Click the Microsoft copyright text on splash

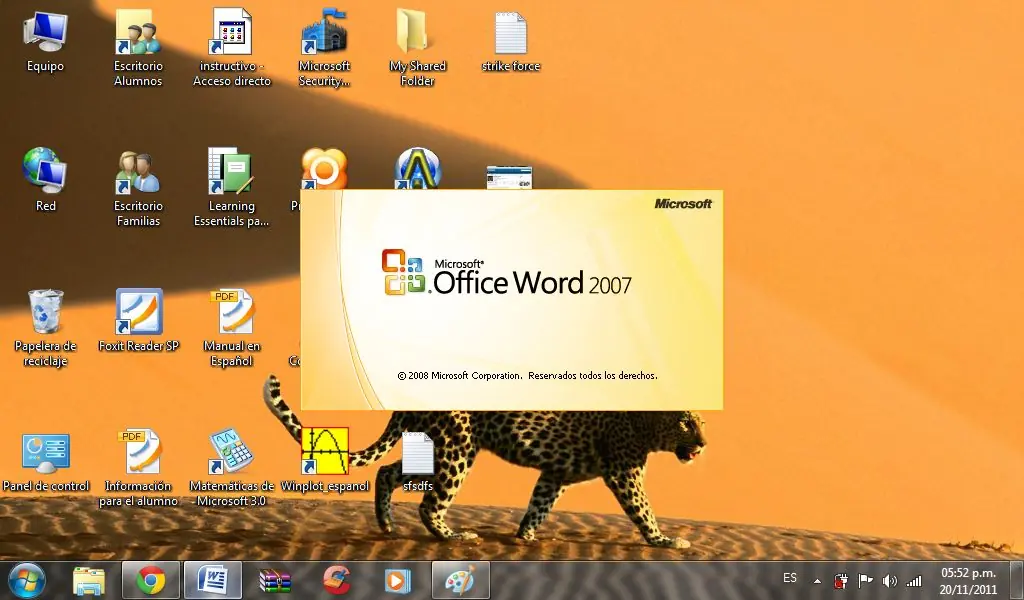pos(527,375)
